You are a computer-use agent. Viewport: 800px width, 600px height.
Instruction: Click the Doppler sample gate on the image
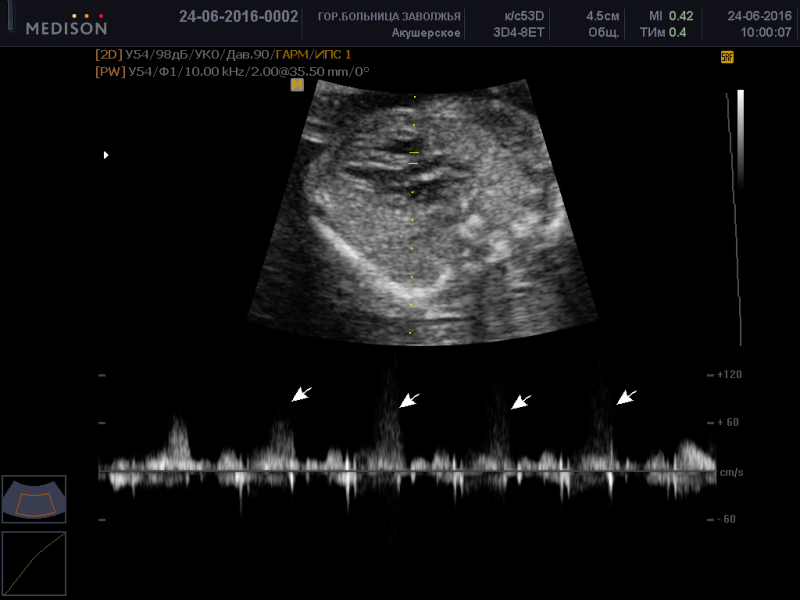413,158
